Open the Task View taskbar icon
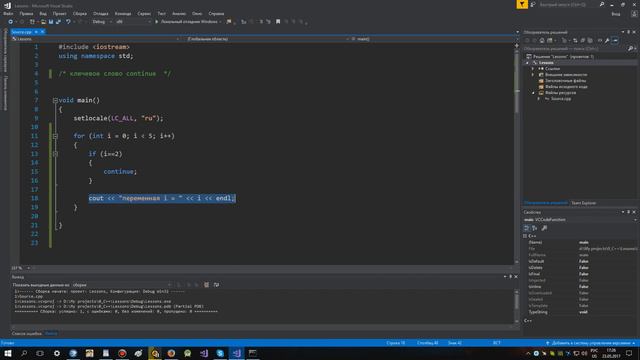Viewport: 640px width, 360px height. point(40,353)
